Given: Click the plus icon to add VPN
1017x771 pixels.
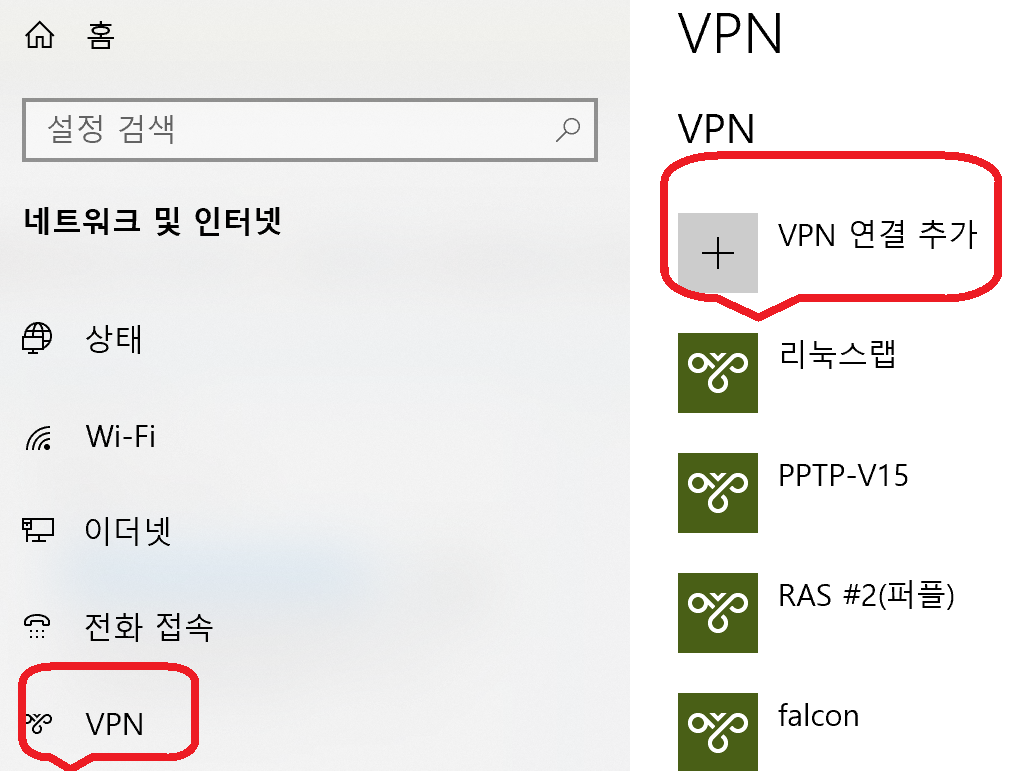Looking at the screenshot, I should 717,253.
